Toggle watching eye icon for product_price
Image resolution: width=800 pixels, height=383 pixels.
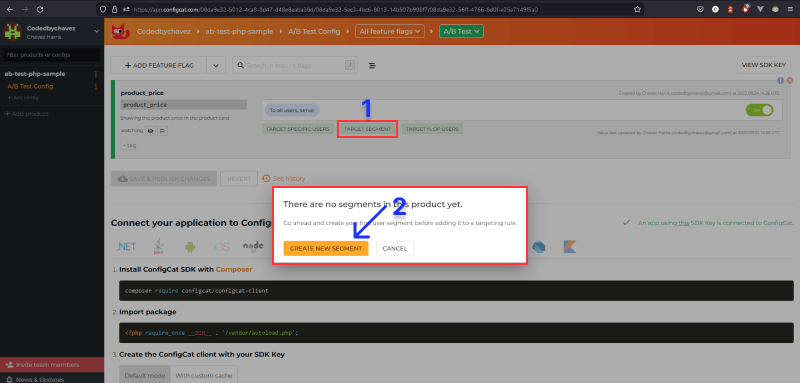click(x=151, y=131)
